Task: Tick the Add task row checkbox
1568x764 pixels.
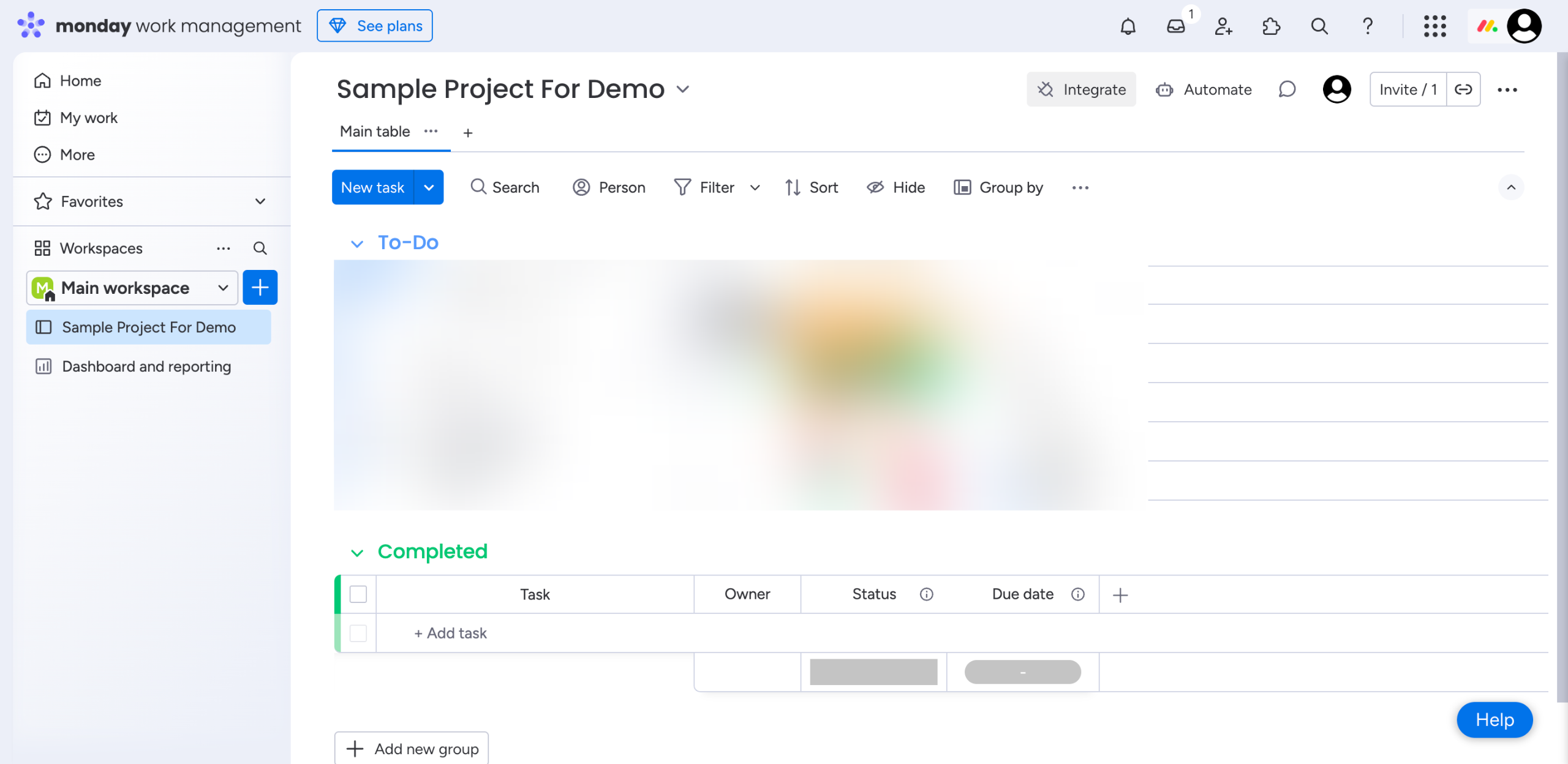Action: [358, 633]
